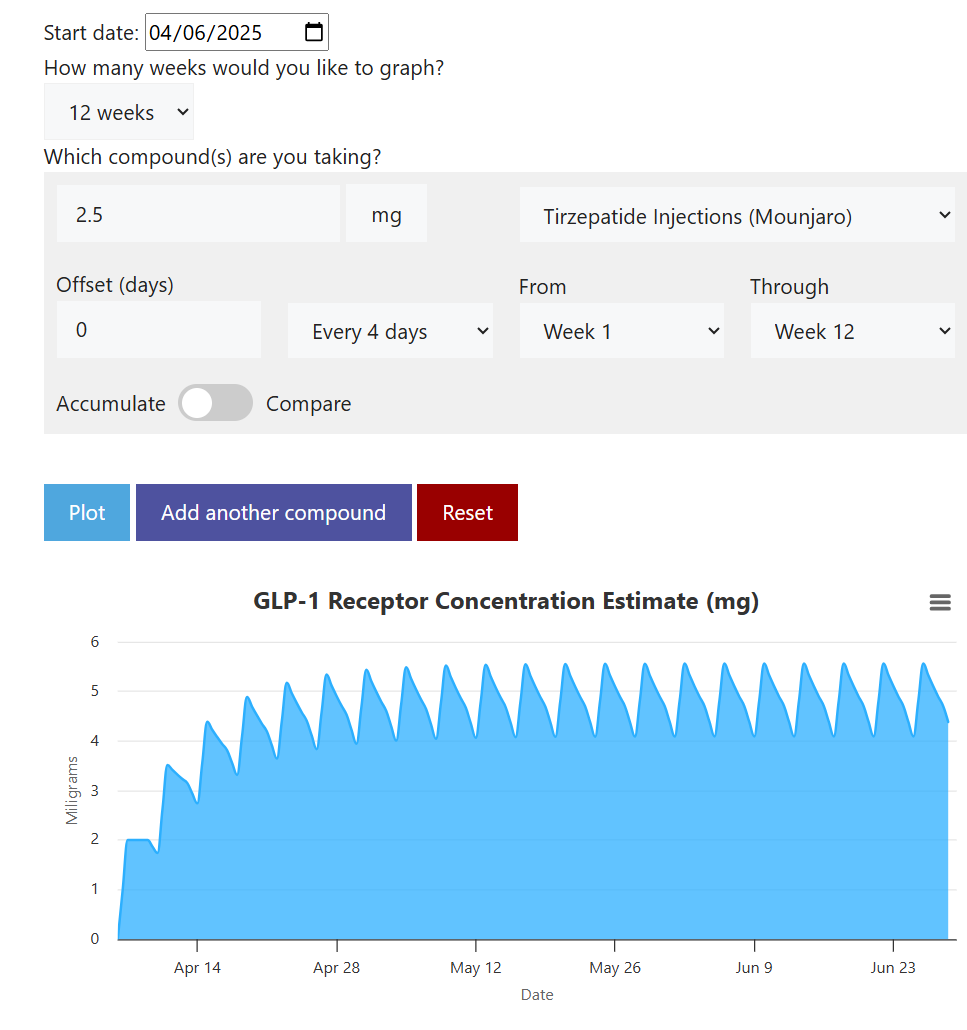
Task: Click Add another compound button
Action: 273,512
